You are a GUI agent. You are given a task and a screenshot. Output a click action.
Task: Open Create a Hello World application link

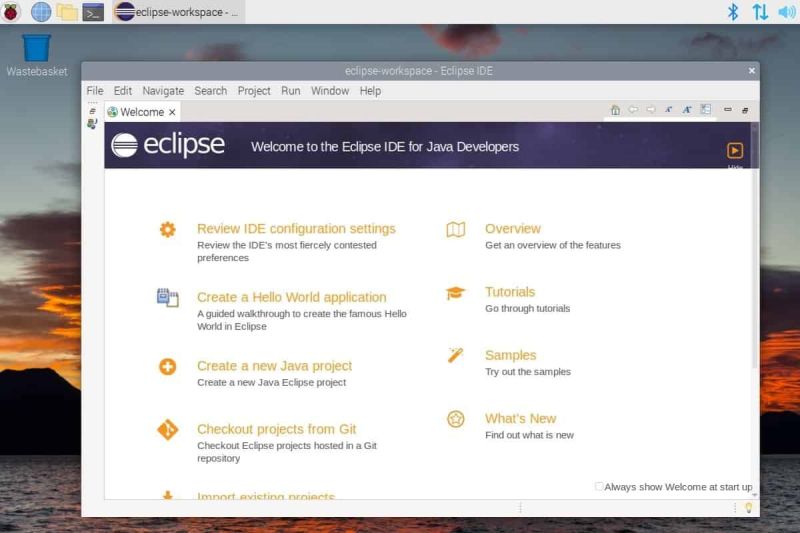coord(292,297)
